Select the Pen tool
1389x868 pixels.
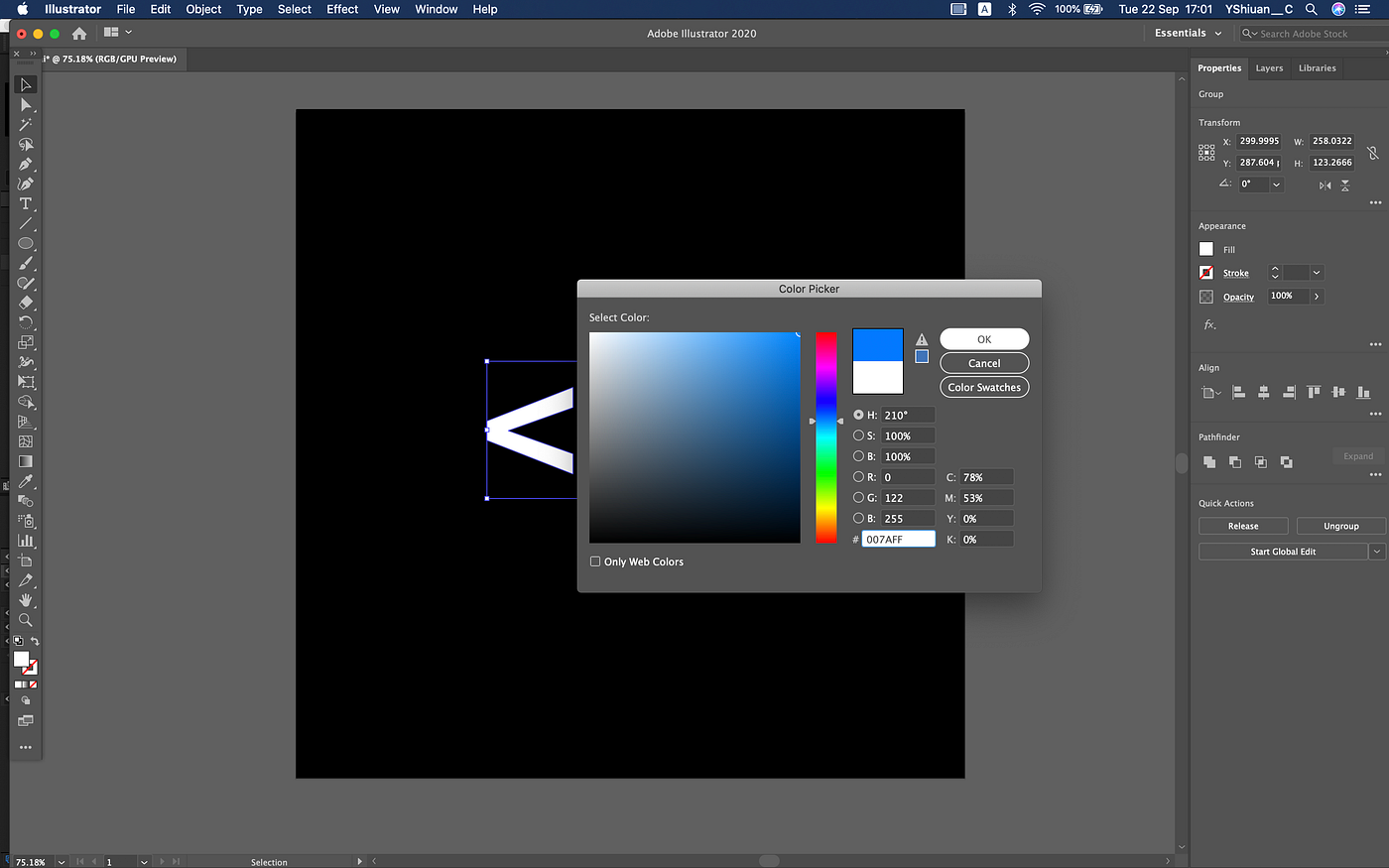tap(26, 164)
